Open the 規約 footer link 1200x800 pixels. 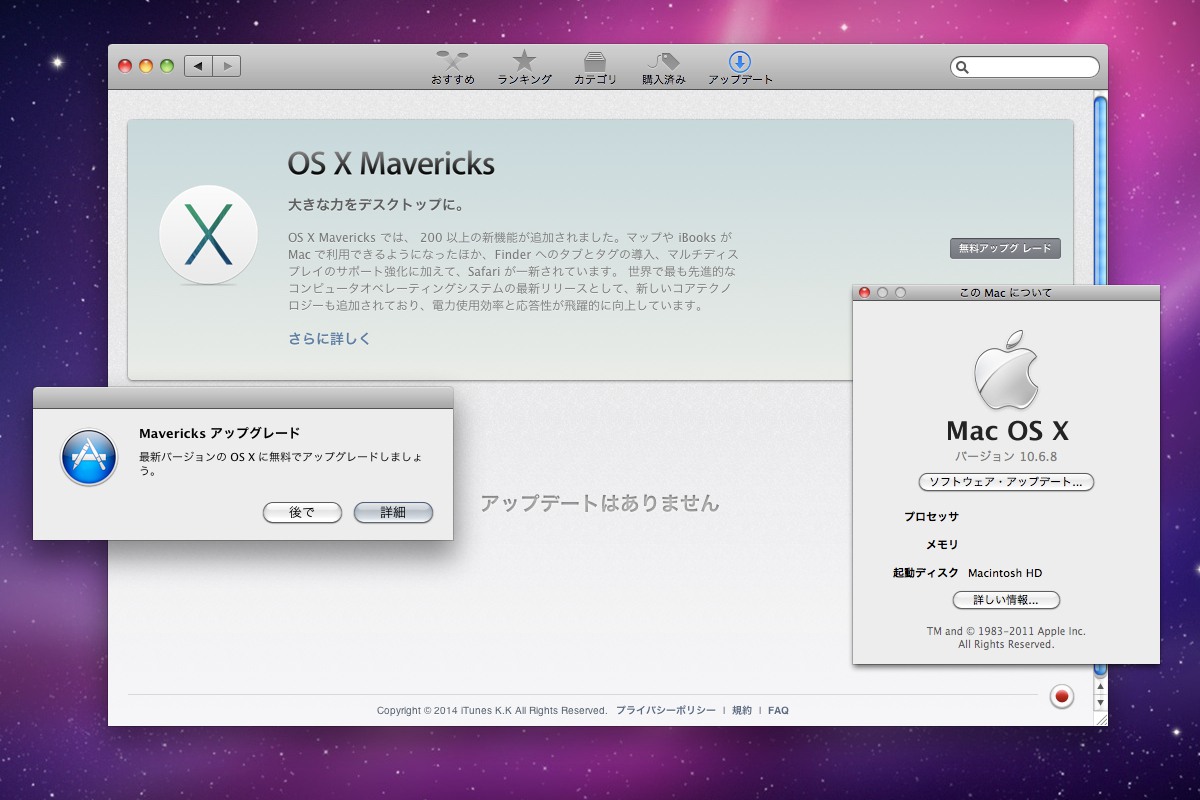pos(742,710)
